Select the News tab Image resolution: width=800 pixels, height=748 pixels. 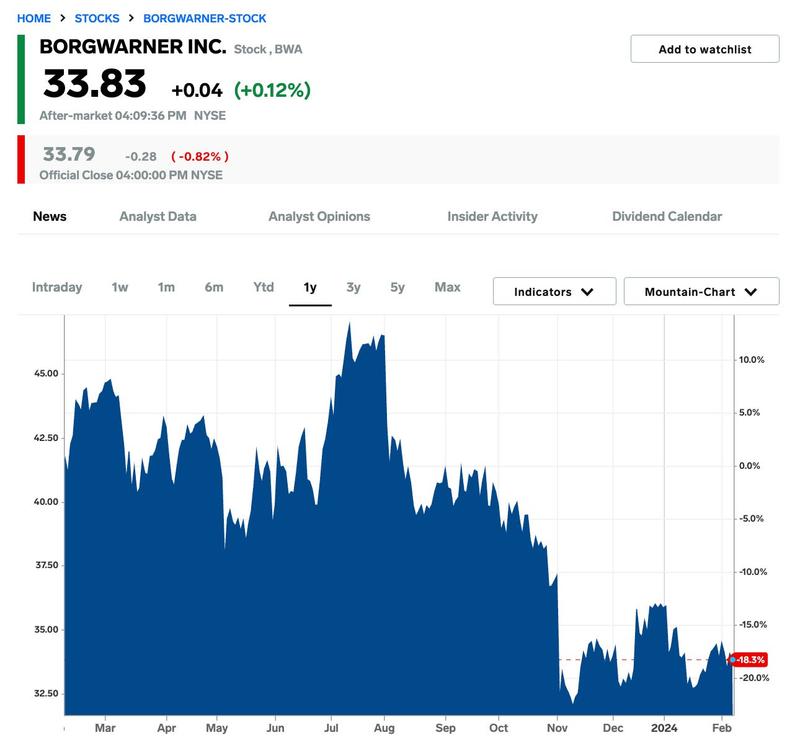tap(49, 216)
